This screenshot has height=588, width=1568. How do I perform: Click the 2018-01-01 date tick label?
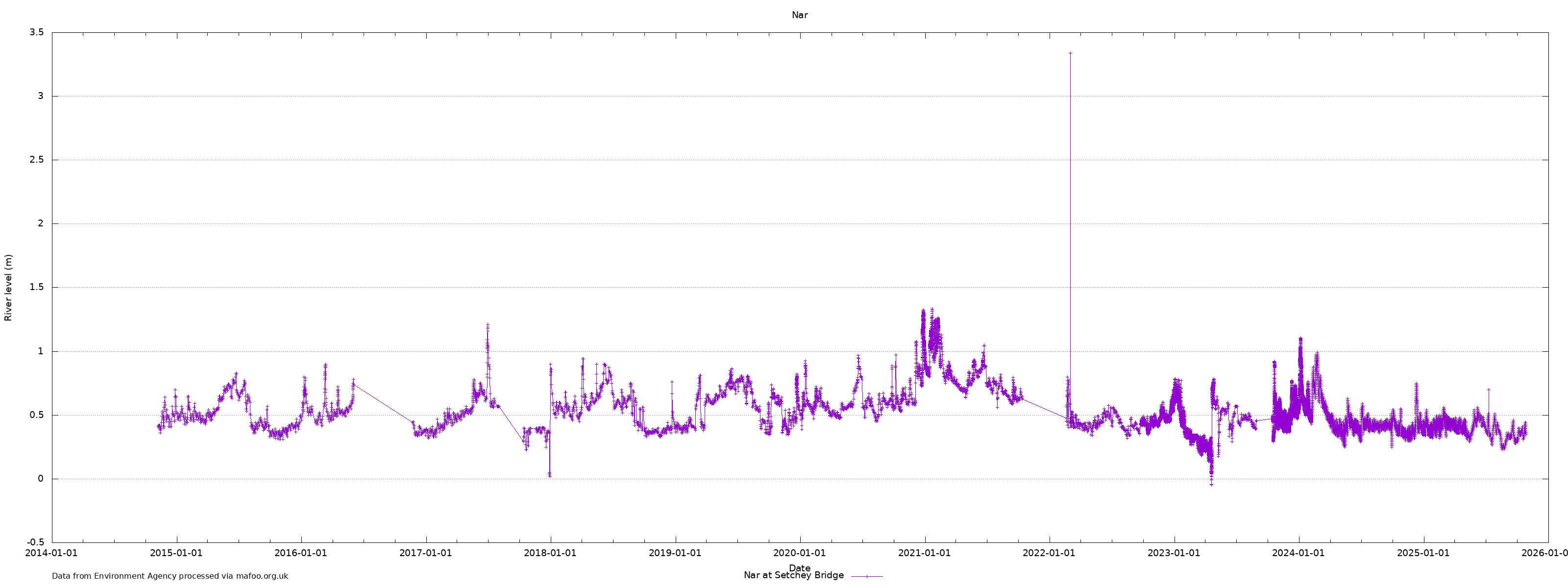[x=550, y=553]
